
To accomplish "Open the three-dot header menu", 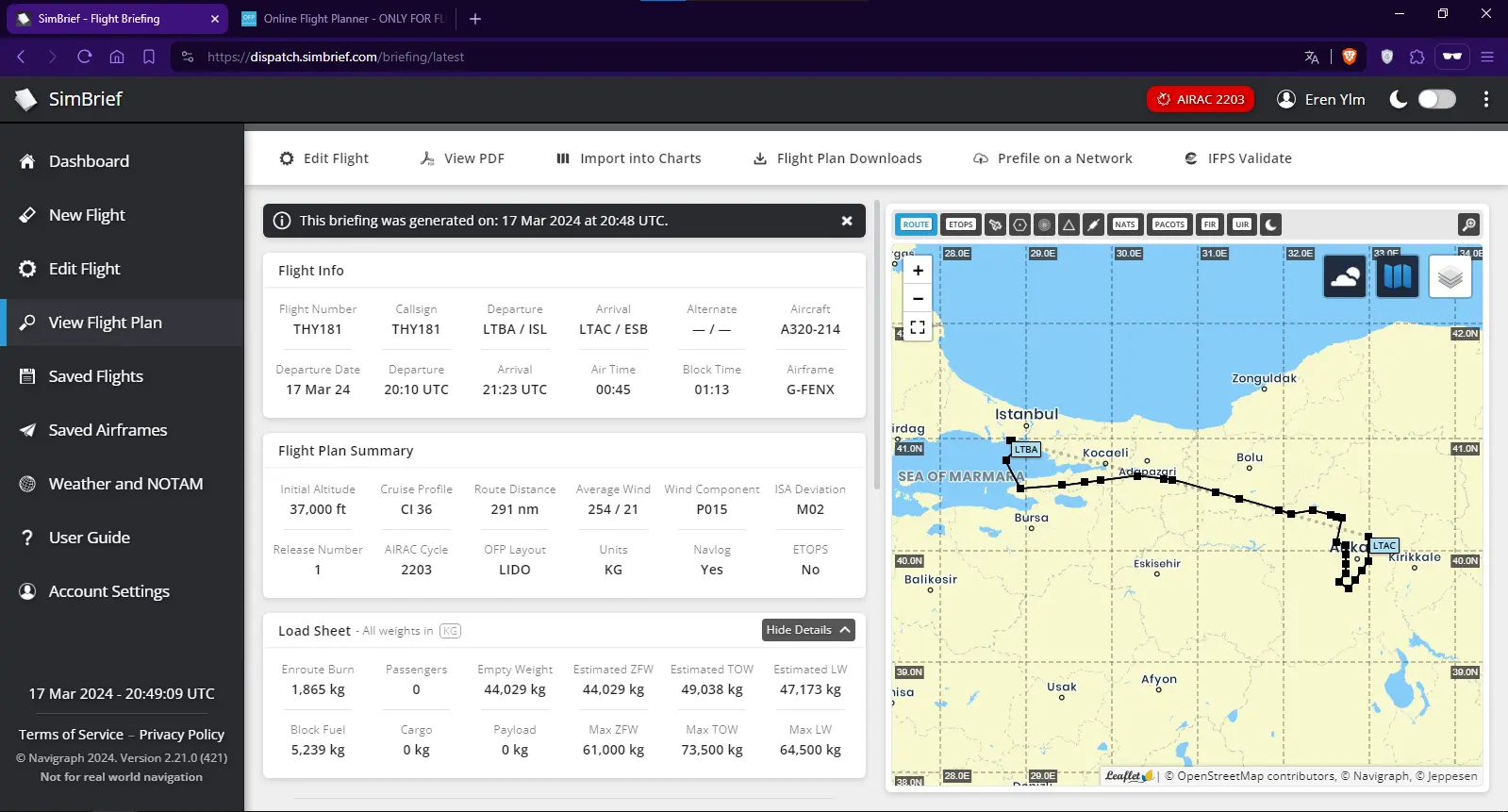I will [x=1486, y=99].
